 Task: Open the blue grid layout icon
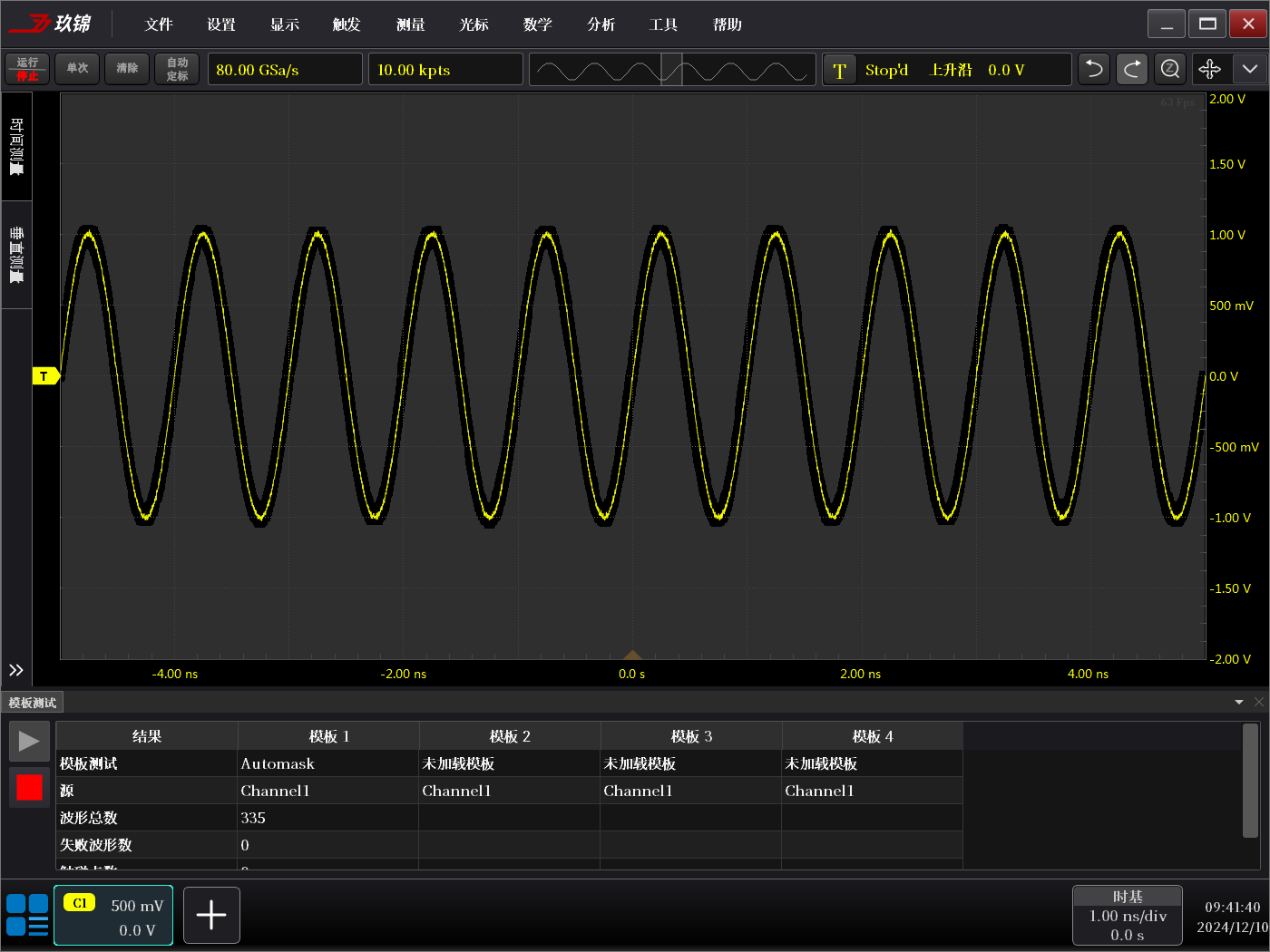(x=27, y=915)
